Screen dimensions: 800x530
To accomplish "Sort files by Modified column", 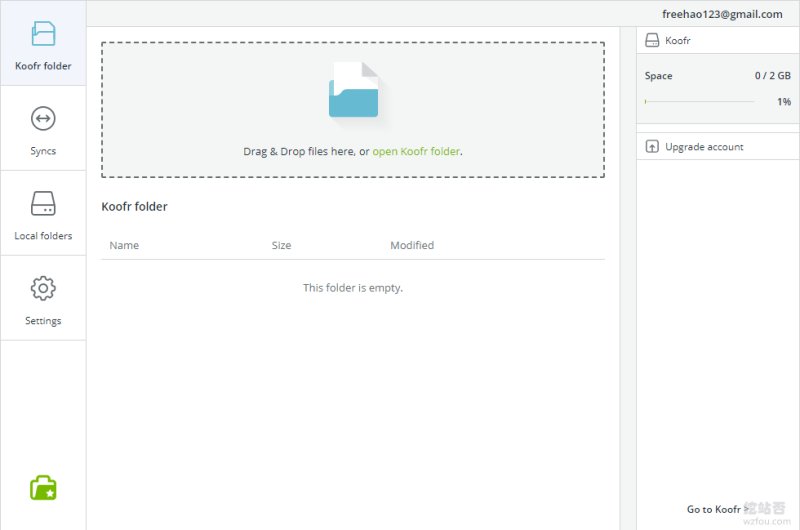I will pyautogui.click(x=412, y=245).
